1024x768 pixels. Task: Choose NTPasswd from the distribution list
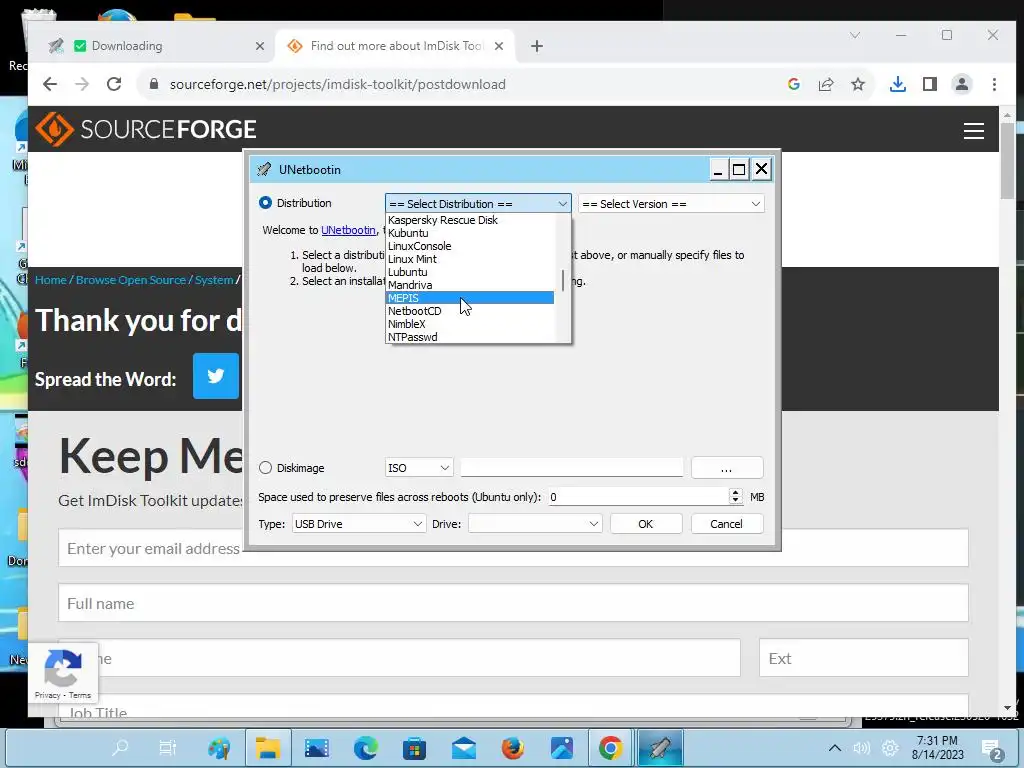(413, 337)
